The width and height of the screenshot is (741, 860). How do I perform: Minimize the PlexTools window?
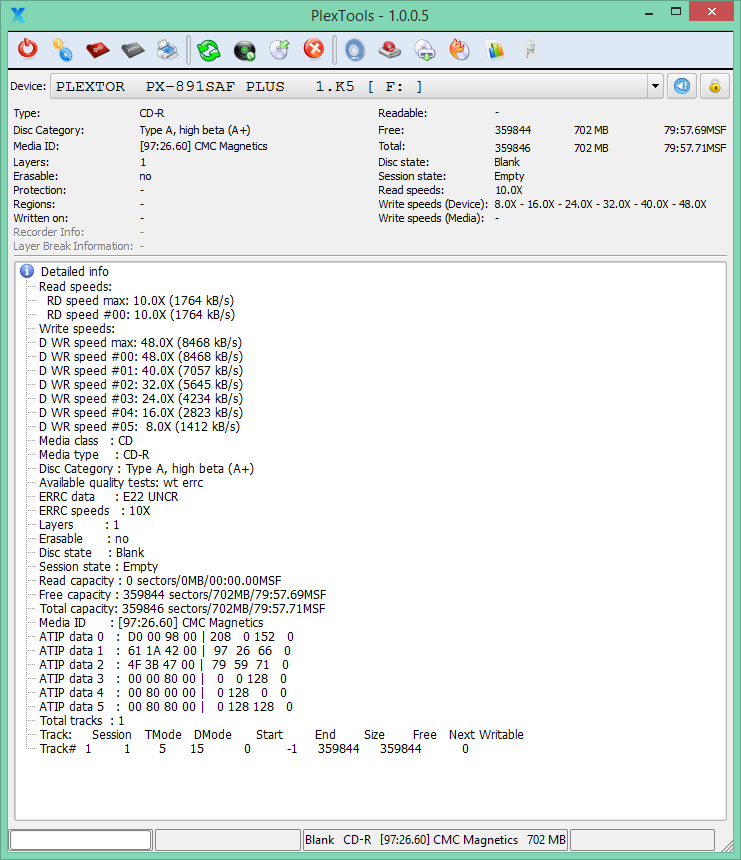coord(649,12)
